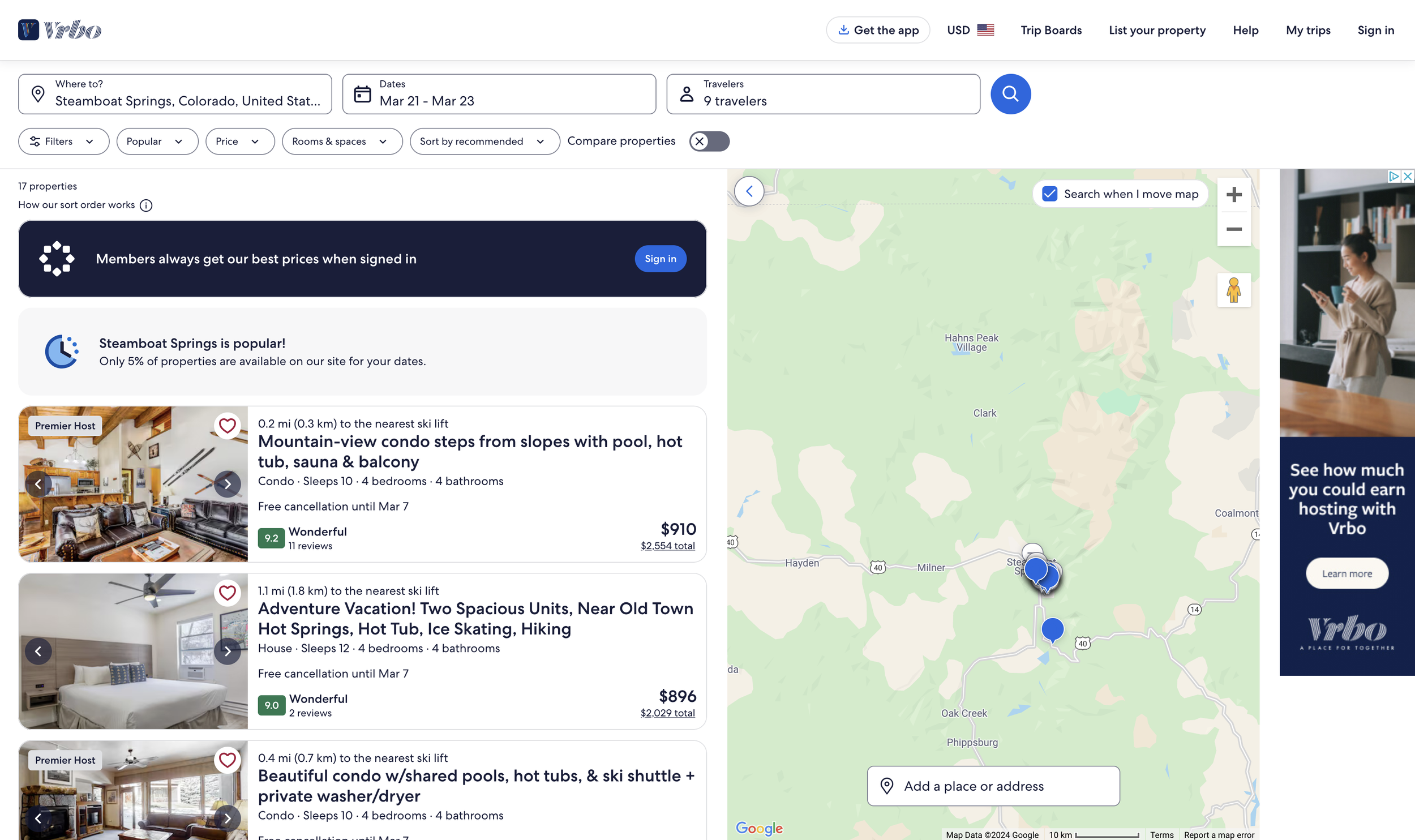The width and height of the screenshot is (1415, 840).
Task: Click Sign in on members banner
Action: [x=661, y=259]
